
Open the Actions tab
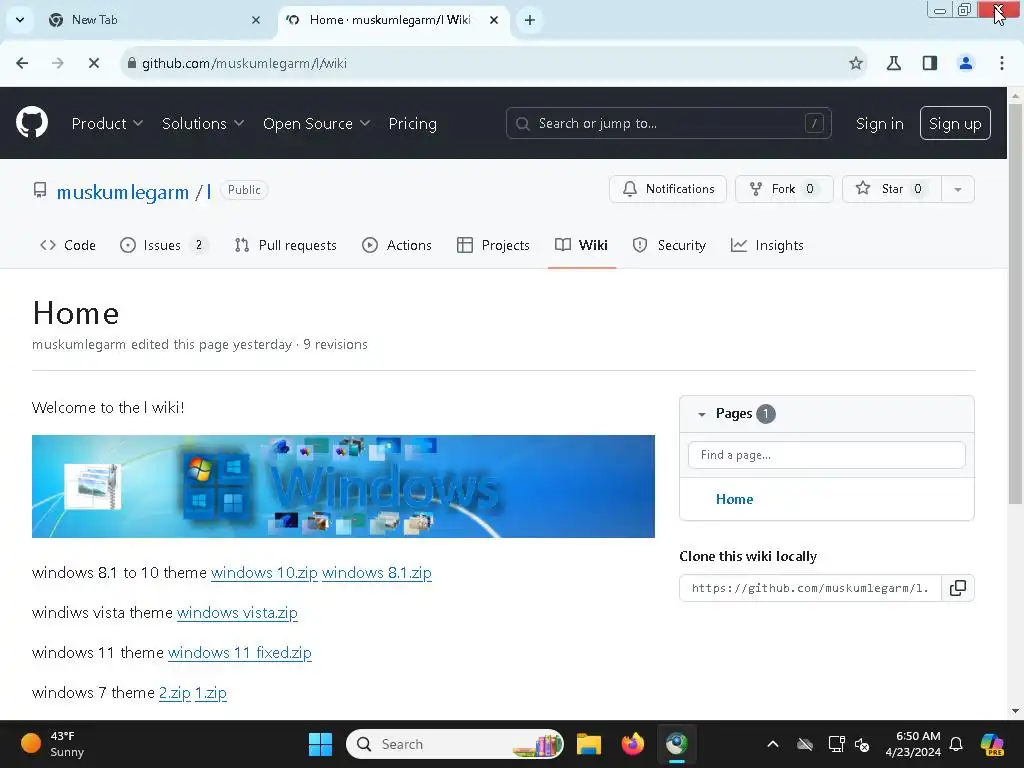[397, 245]
